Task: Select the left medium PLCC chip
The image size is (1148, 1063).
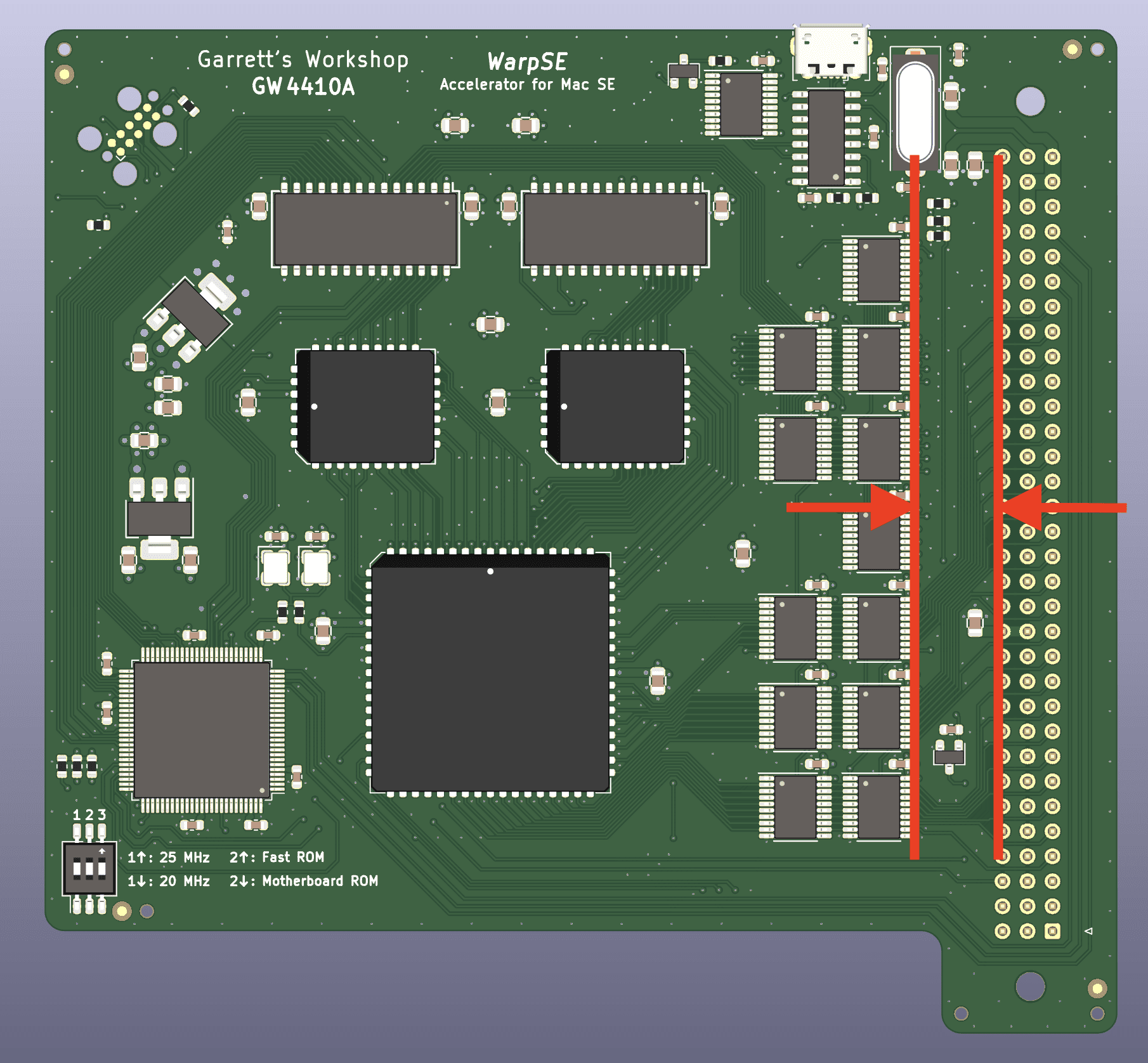Action: [366, 407]
